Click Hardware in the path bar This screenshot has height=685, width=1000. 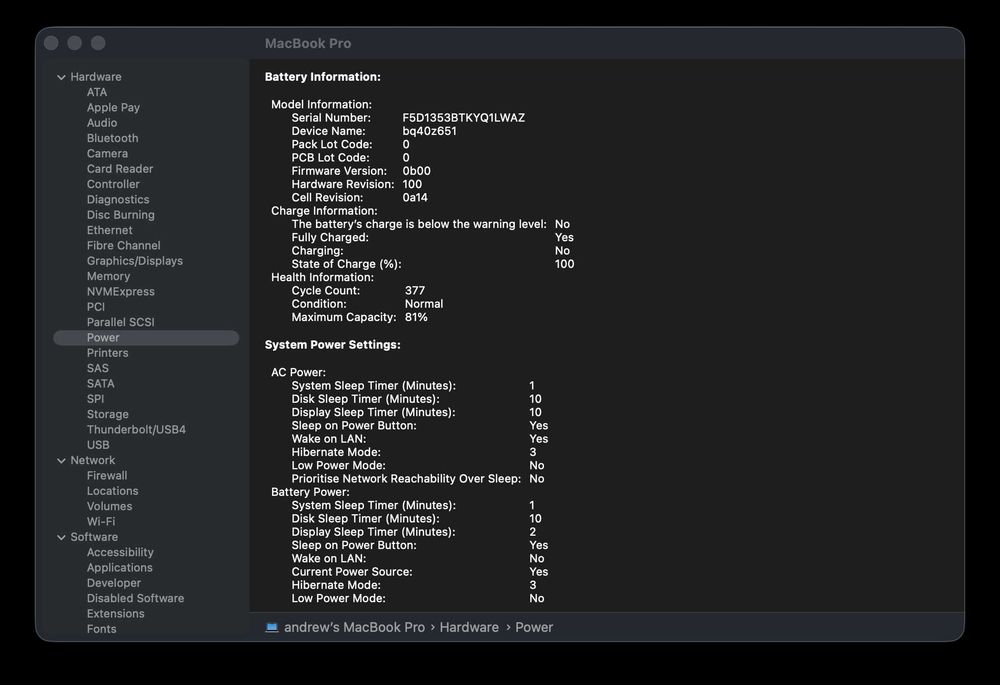[x=469, y=627]
